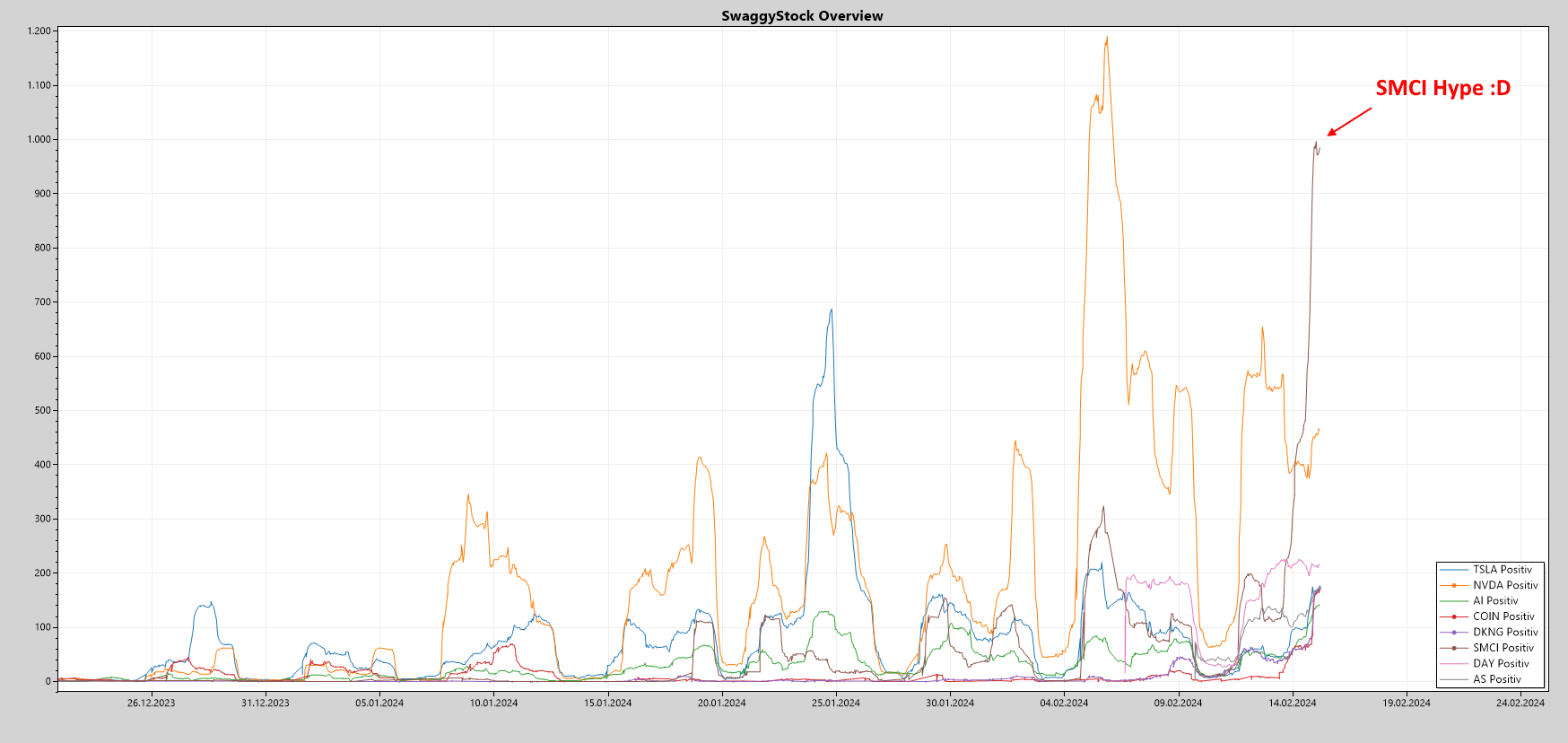Click the 26.12.2023 date axis label
The width and height of the screenshot is (1568, 743).
click(x=151, y=703)
